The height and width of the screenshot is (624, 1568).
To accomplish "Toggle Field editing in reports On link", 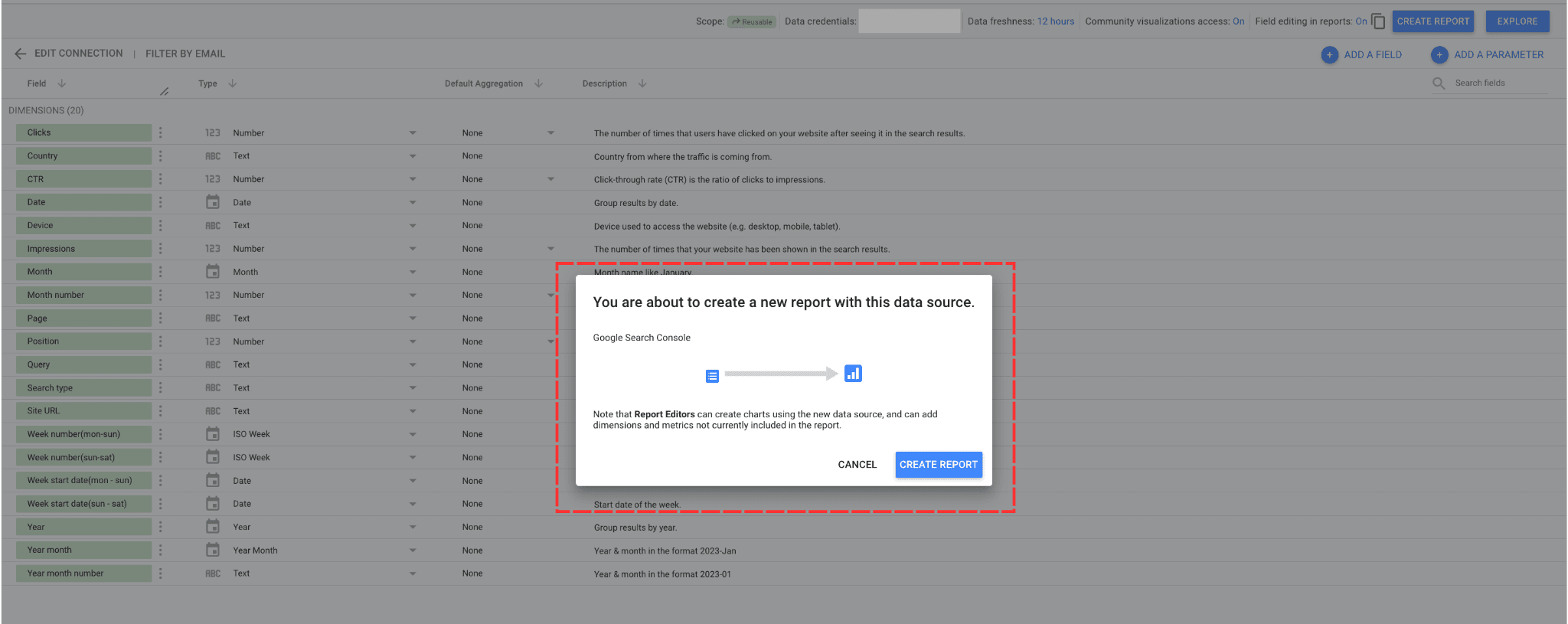I will pos(1361,21).
